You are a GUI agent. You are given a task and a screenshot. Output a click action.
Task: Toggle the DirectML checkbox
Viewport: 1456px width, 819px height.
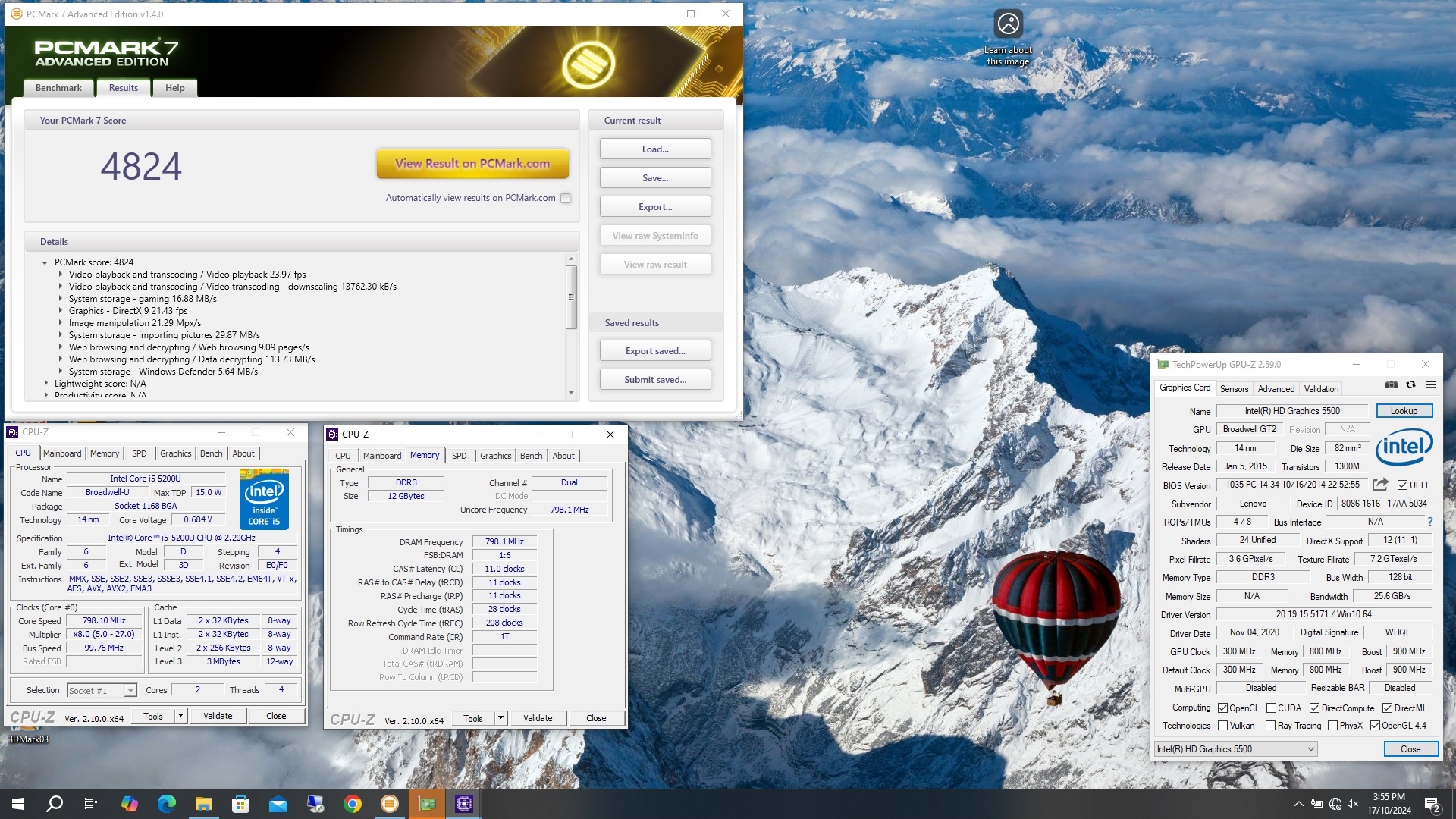(1387, 708)
